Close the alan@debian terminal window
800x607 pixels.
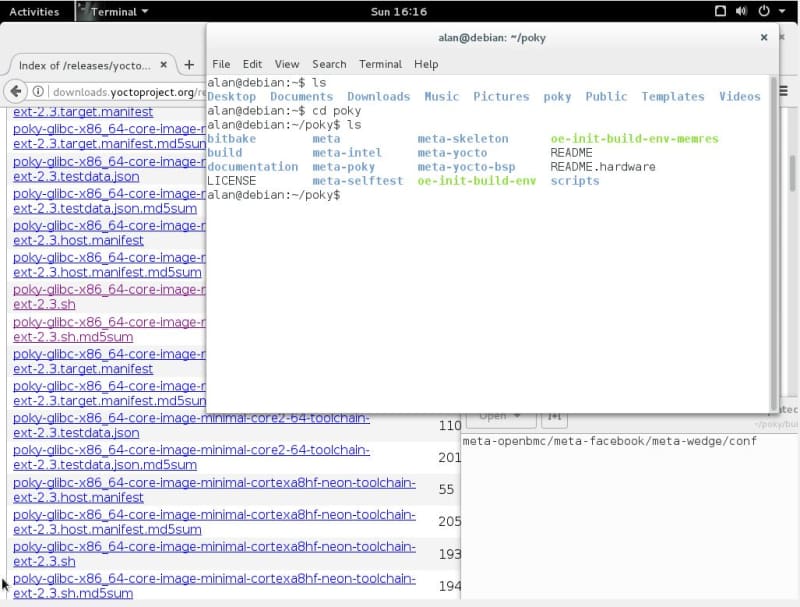(x=764, y=37)
